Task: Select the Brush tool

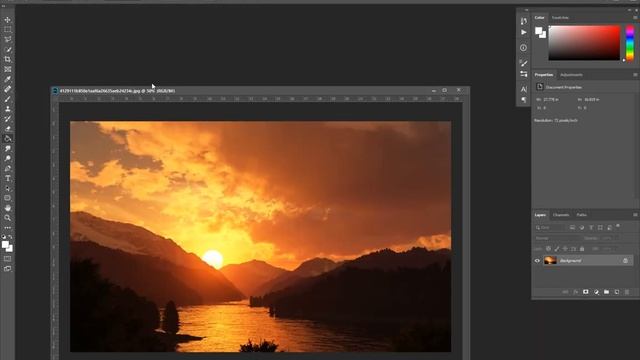Action: (7, 99)
